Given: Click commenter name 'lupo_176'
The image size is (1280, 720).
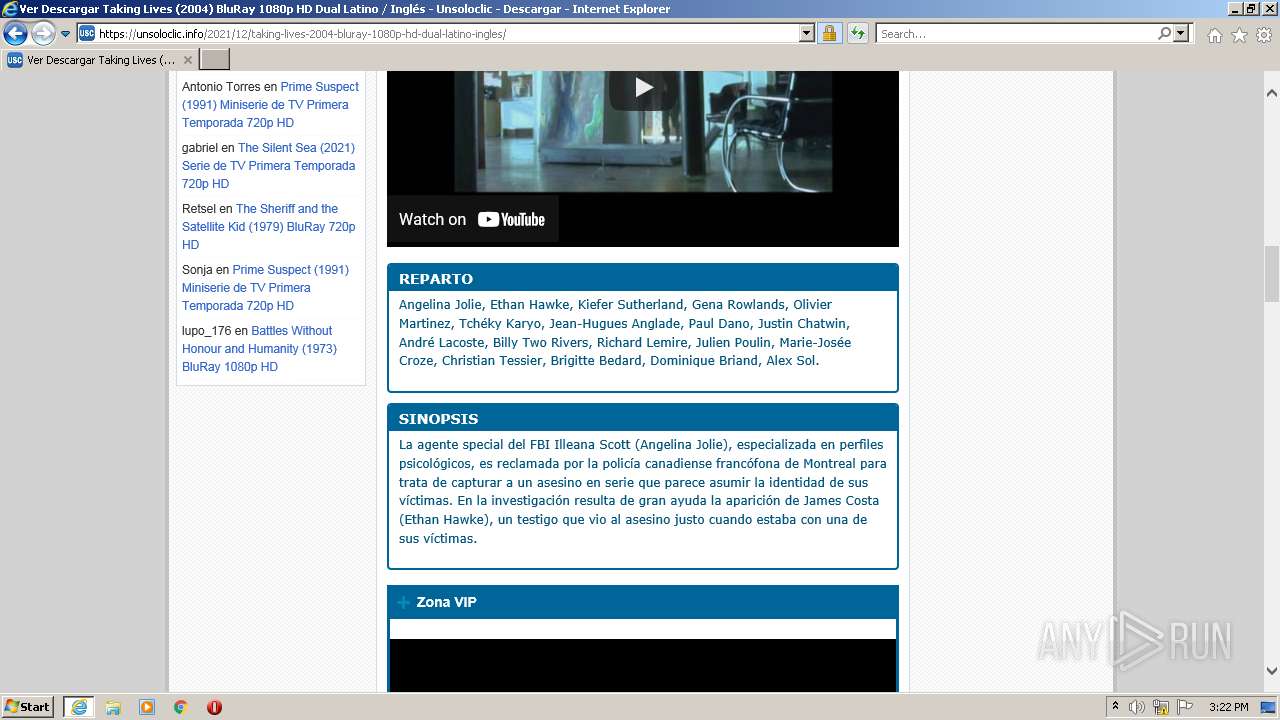Looking at the screenshot, I should 206,331.
